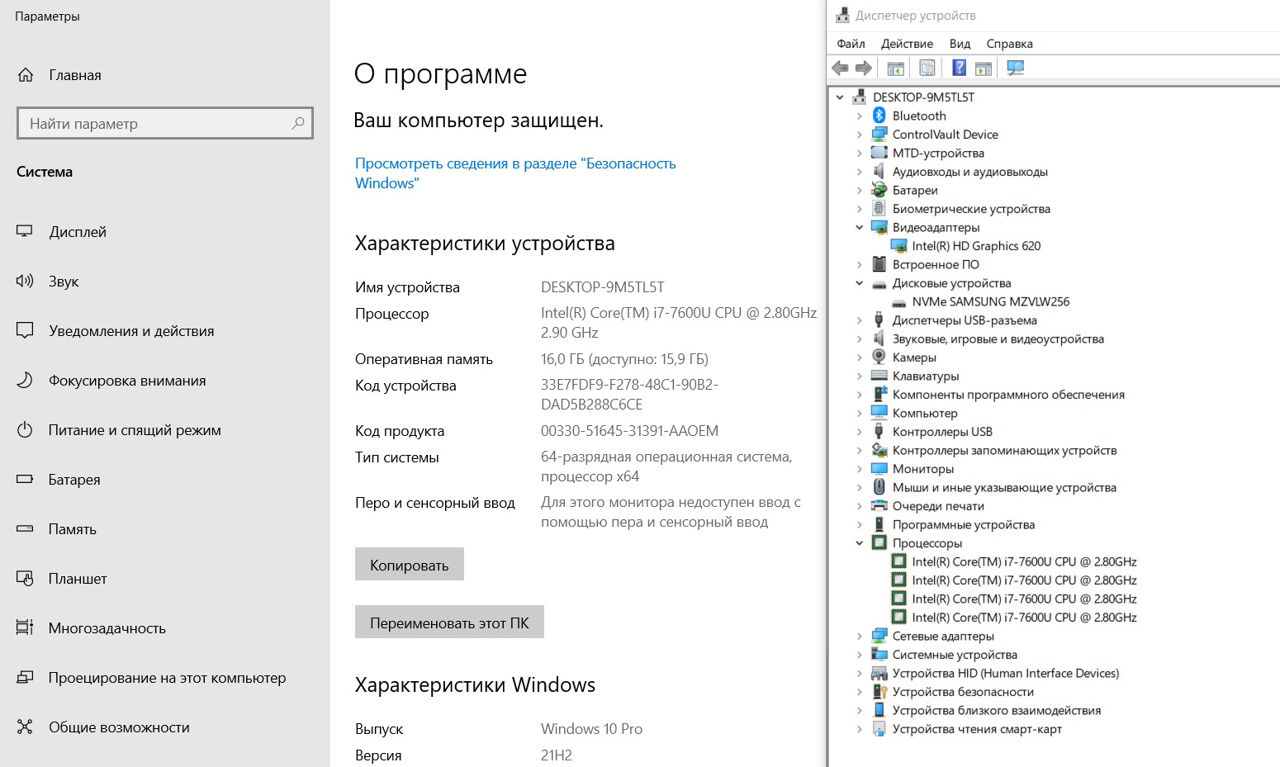Select the Встроенное ПО tree row

click(935, 265)
